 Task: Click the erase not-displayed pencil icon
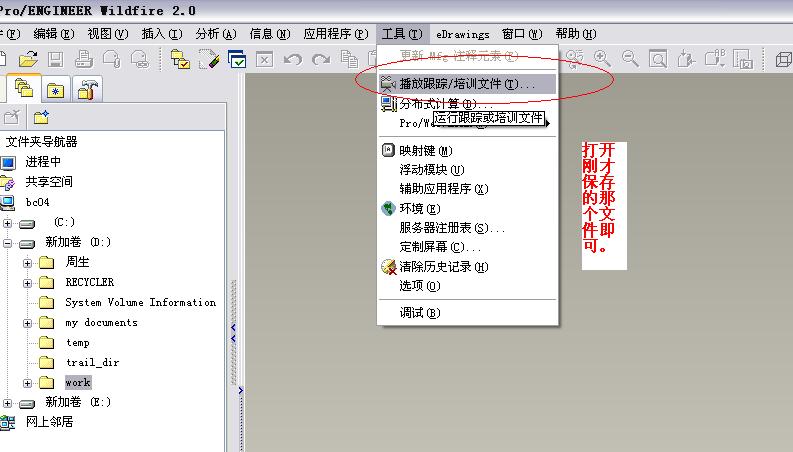209,59
